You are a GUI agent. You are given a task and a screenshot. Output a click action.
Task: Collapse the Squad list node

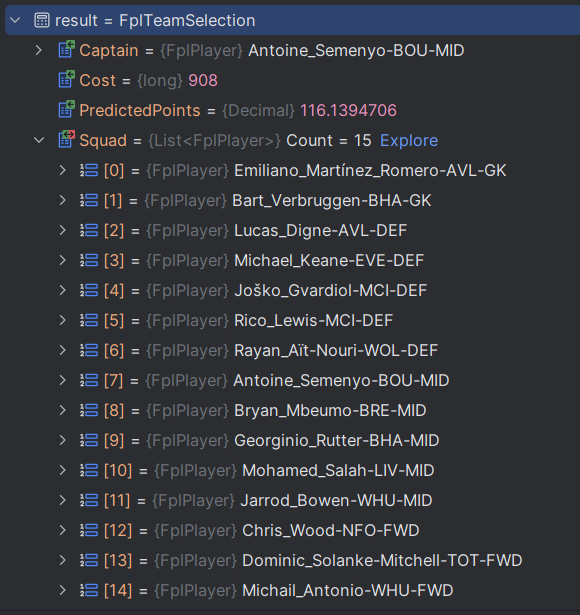[39, 140]
